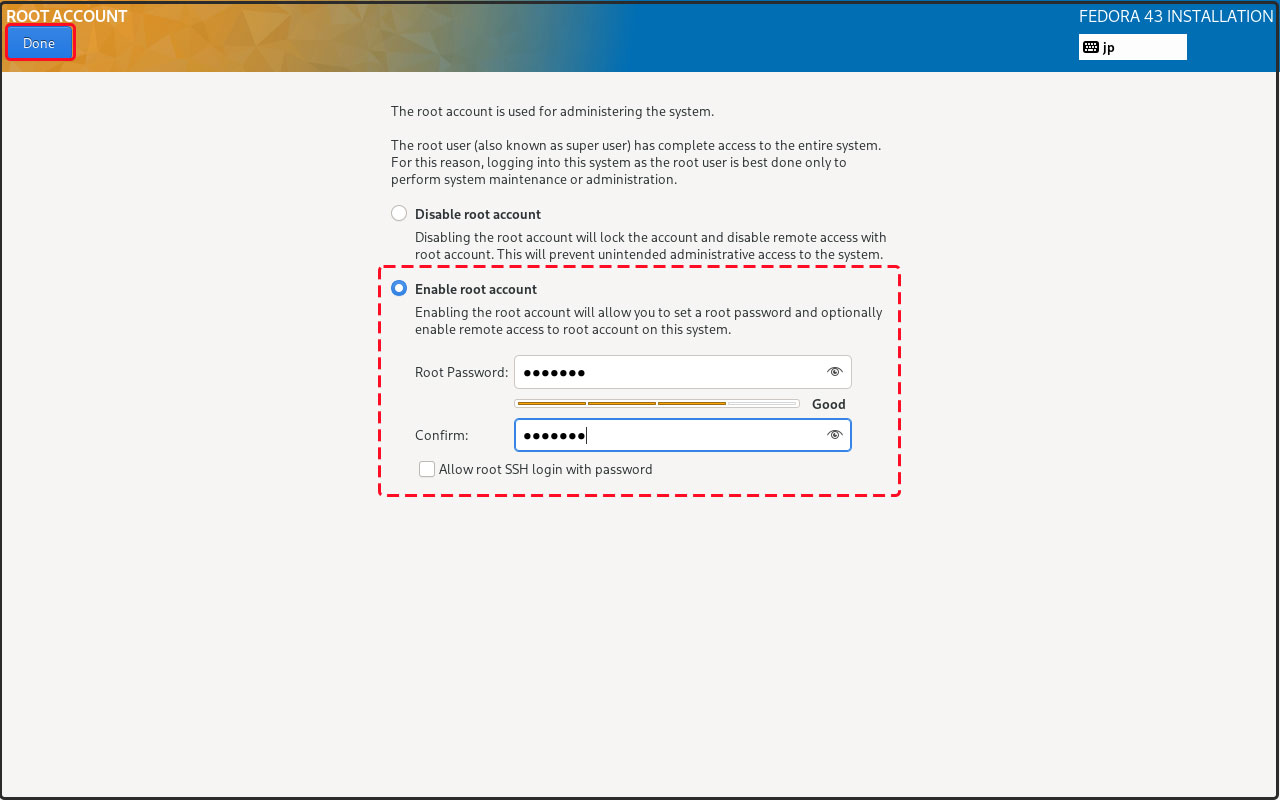This screenshot has height=800, width=1280.
Task: Click "Allow root SSH login with password" text
Action: coord(545,469)
